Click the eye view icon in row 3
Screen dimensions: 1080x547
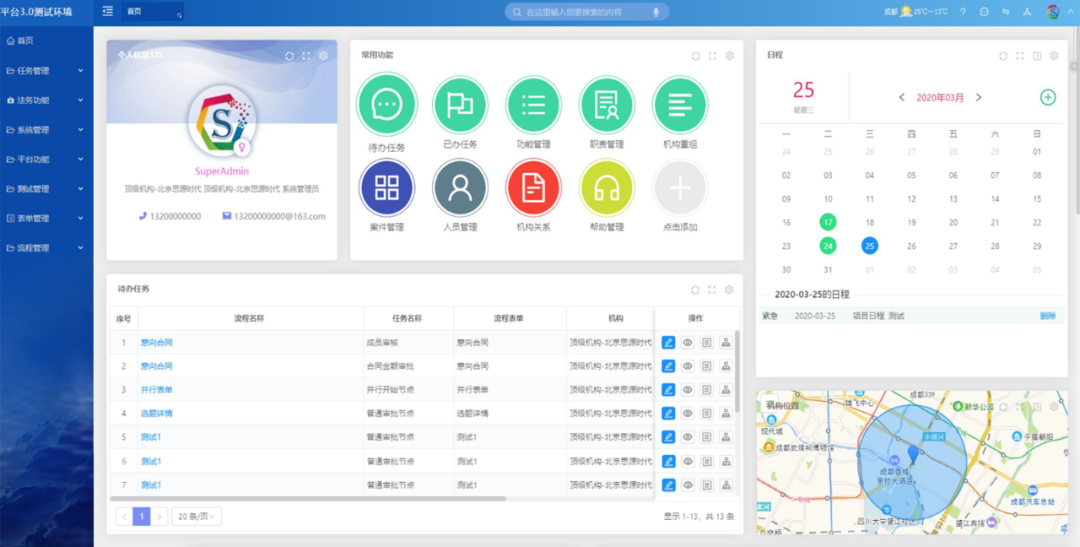pyautogui.click(x=688, y=390)
